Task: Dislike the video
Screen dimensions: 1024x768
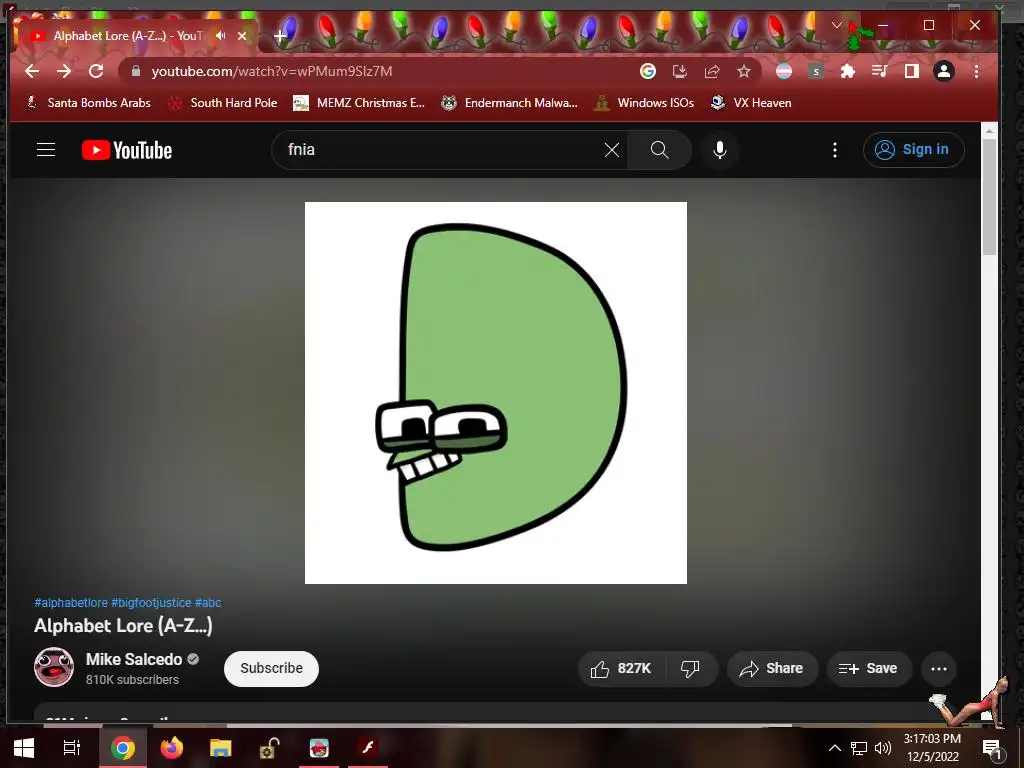Action: click(691, 669)
